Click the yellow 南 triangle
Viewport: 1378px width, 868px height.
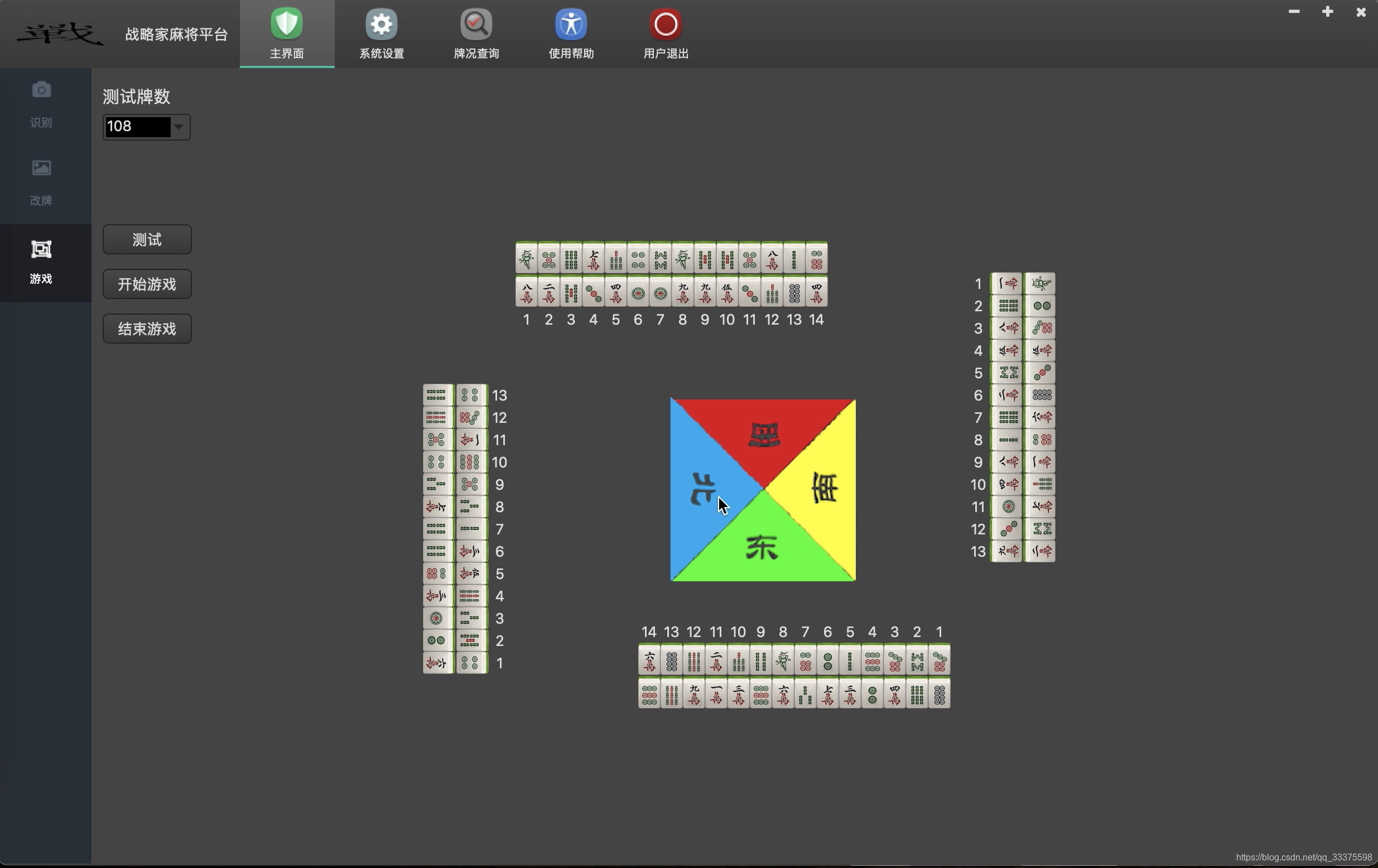coord(824,489)
